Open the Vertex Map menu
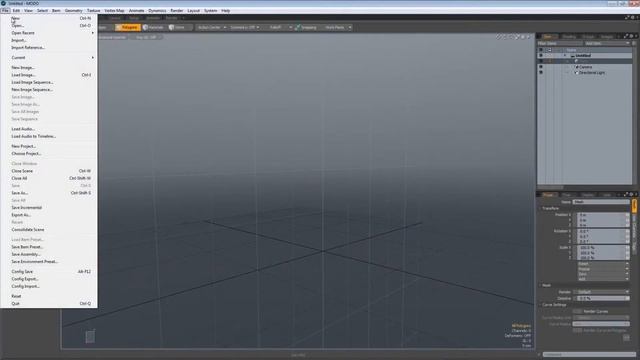The height and width of the screenshot is (360, 640). point(114,11)
